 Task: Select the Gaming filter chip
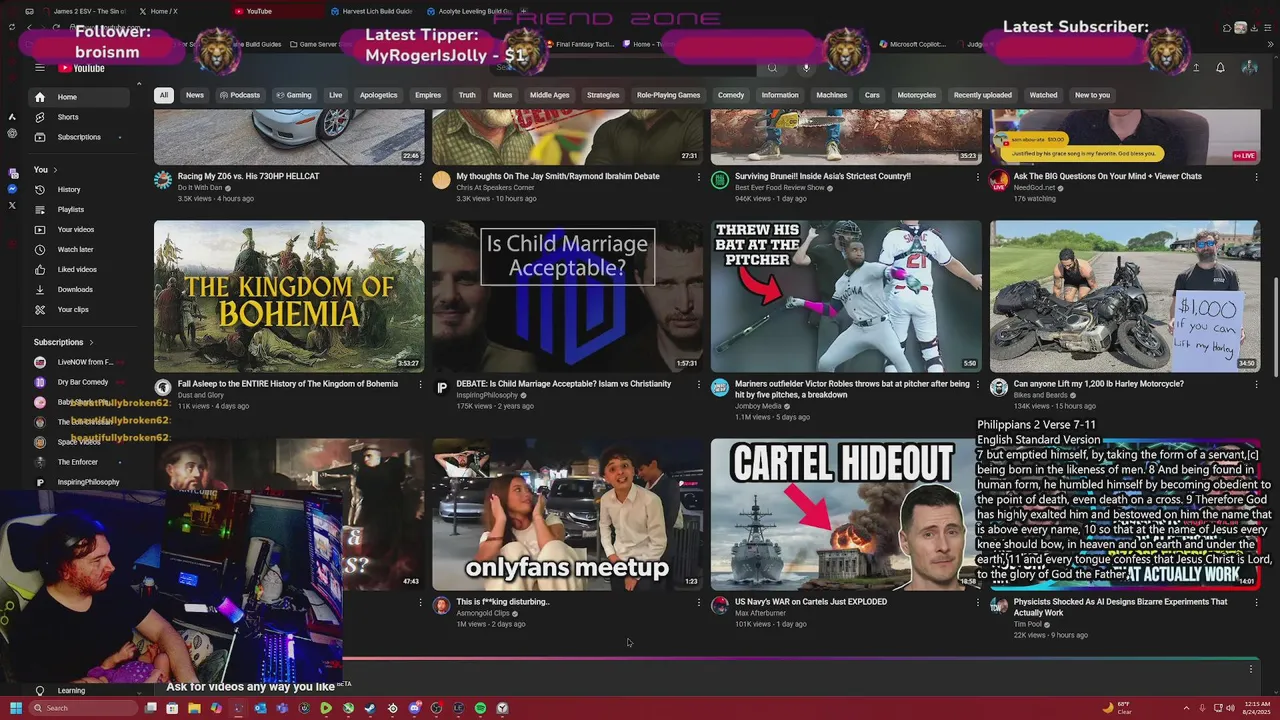[x=294, y=95]
